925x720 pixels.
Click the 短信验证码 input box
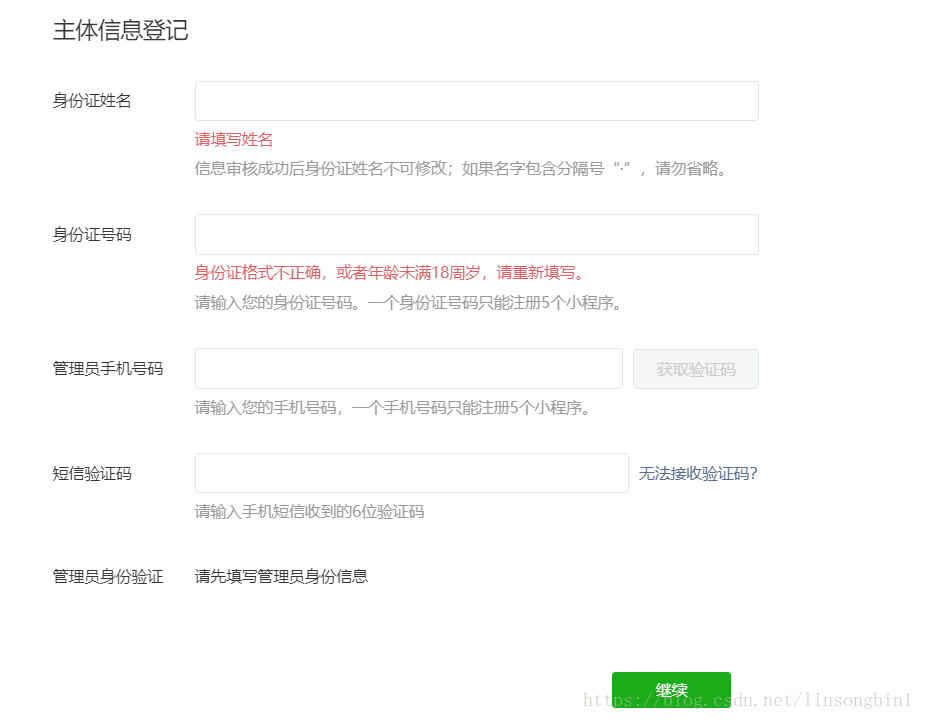[x=412, y=473]
